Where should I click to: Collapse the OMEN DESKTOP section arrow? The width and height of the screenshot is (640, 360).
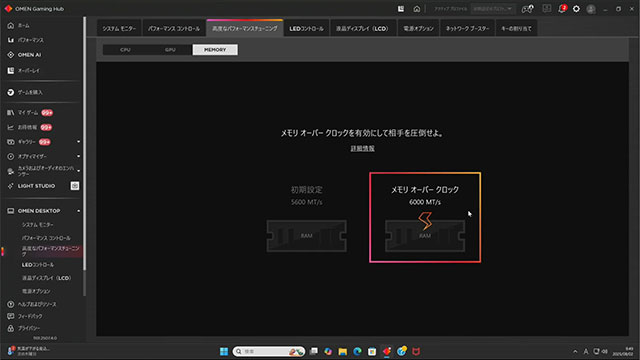point(78,211)
